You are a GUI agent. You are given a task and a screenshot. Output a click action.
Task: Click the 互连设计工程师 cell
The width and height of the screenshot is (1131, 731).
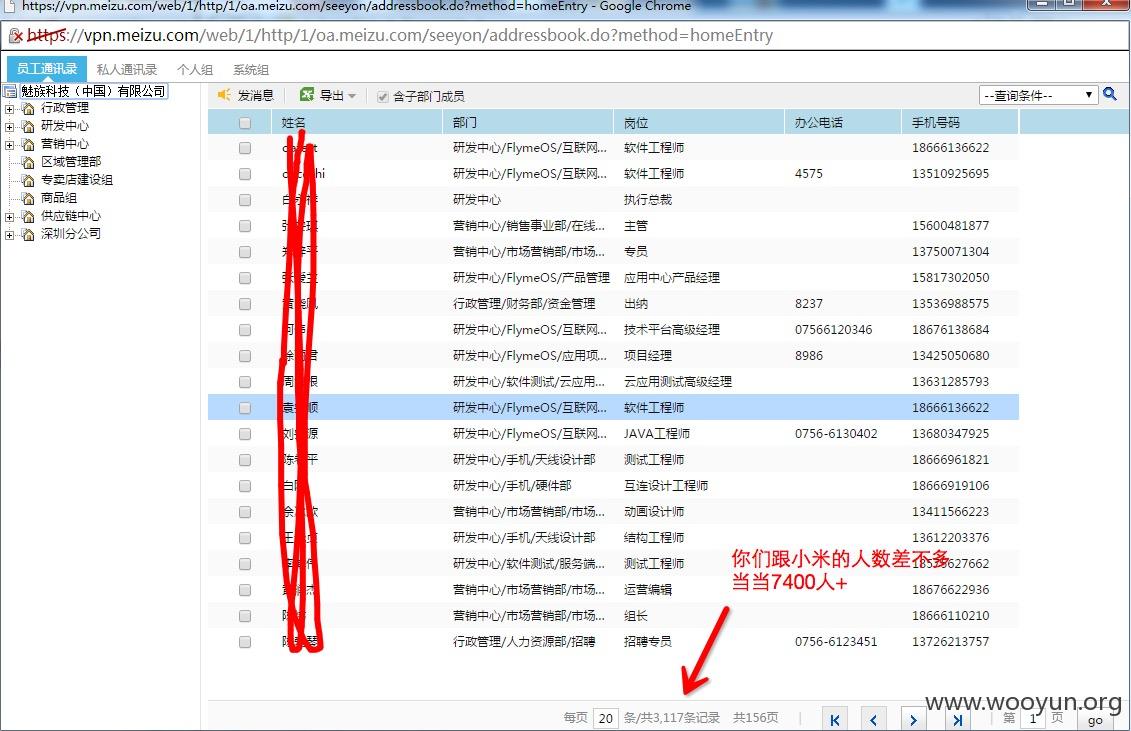[666, 486]
